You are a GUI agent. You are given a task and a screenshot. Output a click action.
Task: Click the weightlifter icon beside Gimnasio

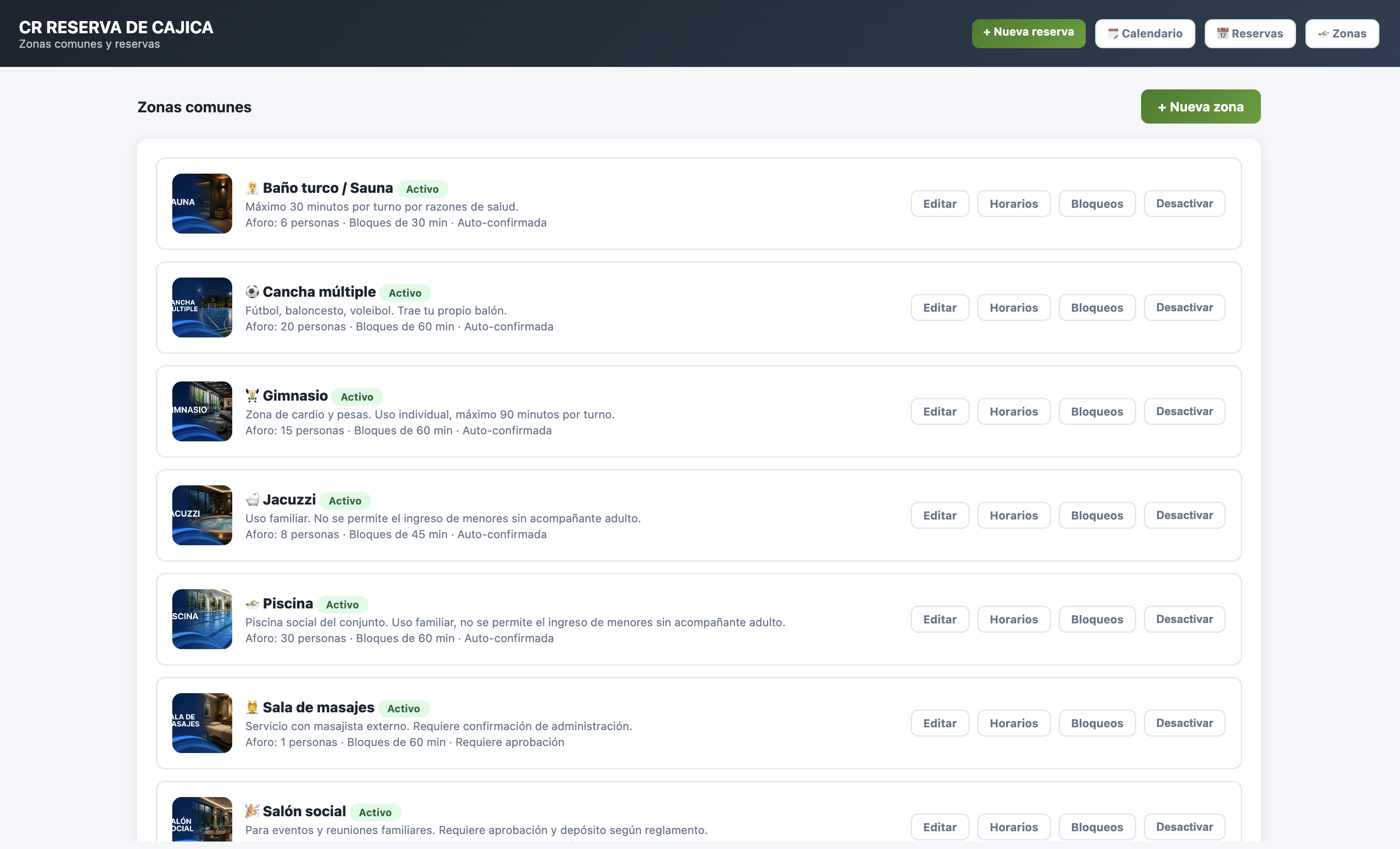pos(252,396)
